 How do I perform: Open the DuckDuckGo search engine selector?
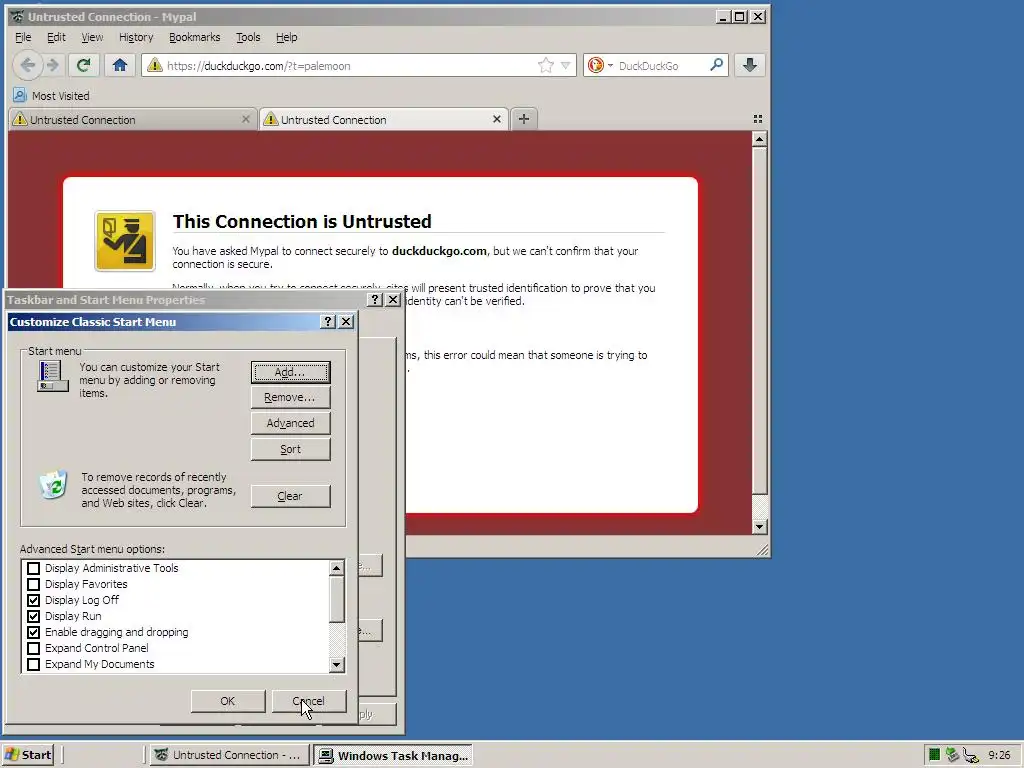[x=600, y=65]
